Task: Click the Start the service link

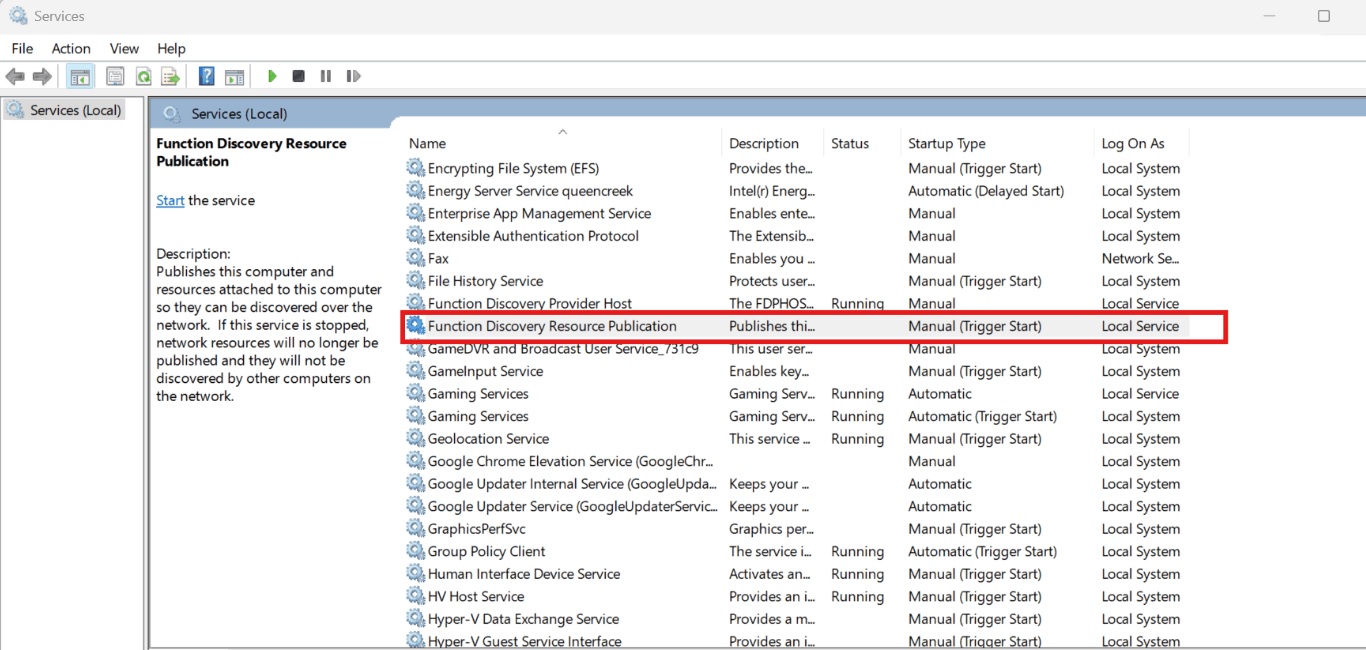Action: (x=170, y=200)
